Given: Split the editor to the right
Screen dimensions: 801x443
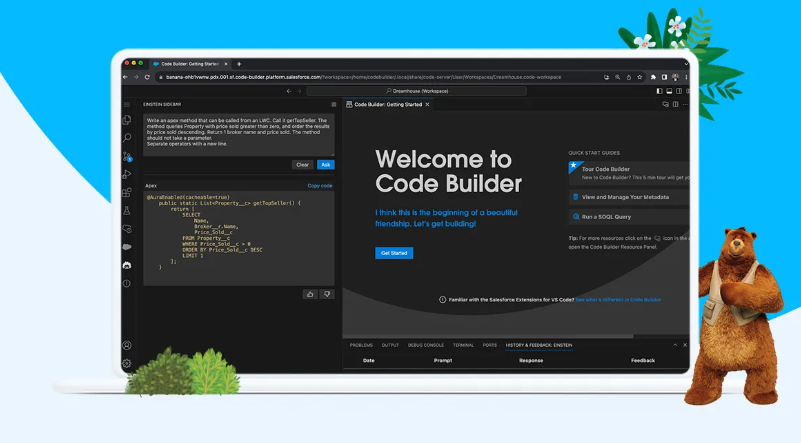Looking at the screenshot, I should (675, 104).
